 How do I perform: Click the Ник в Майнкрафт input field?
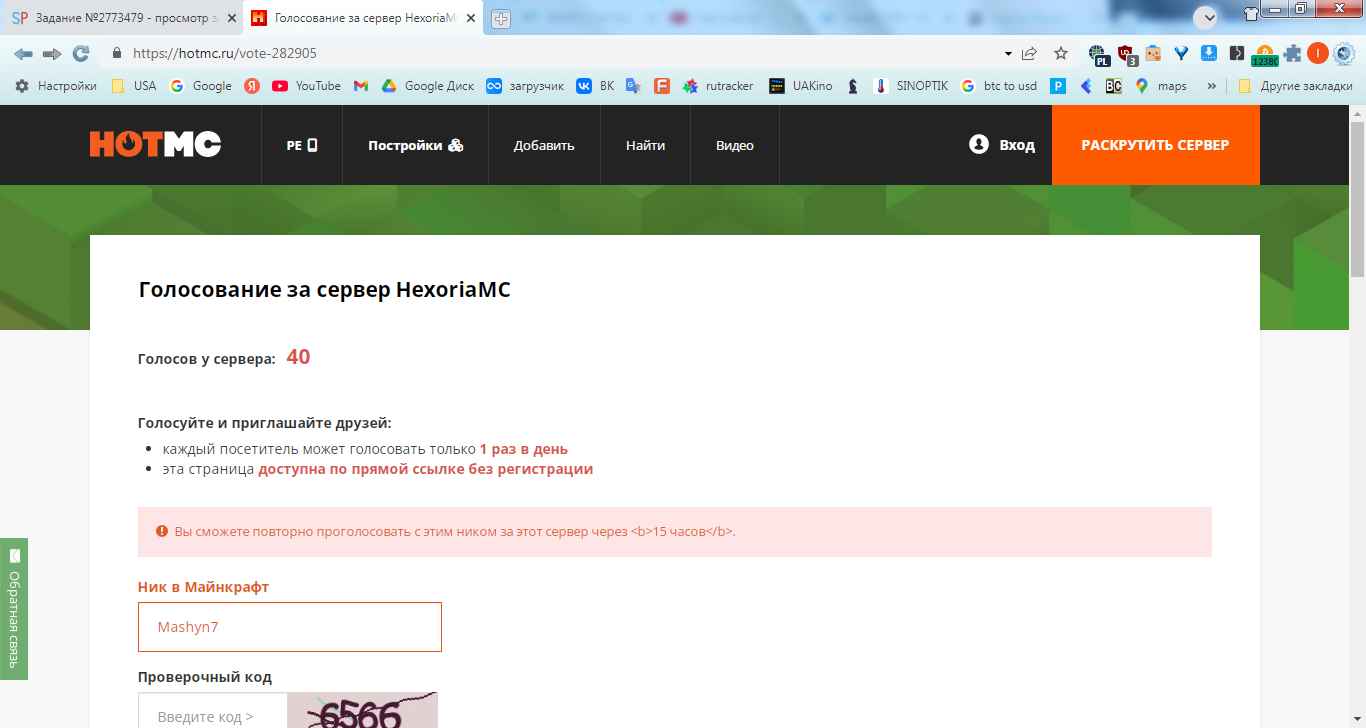coord(290,627)
